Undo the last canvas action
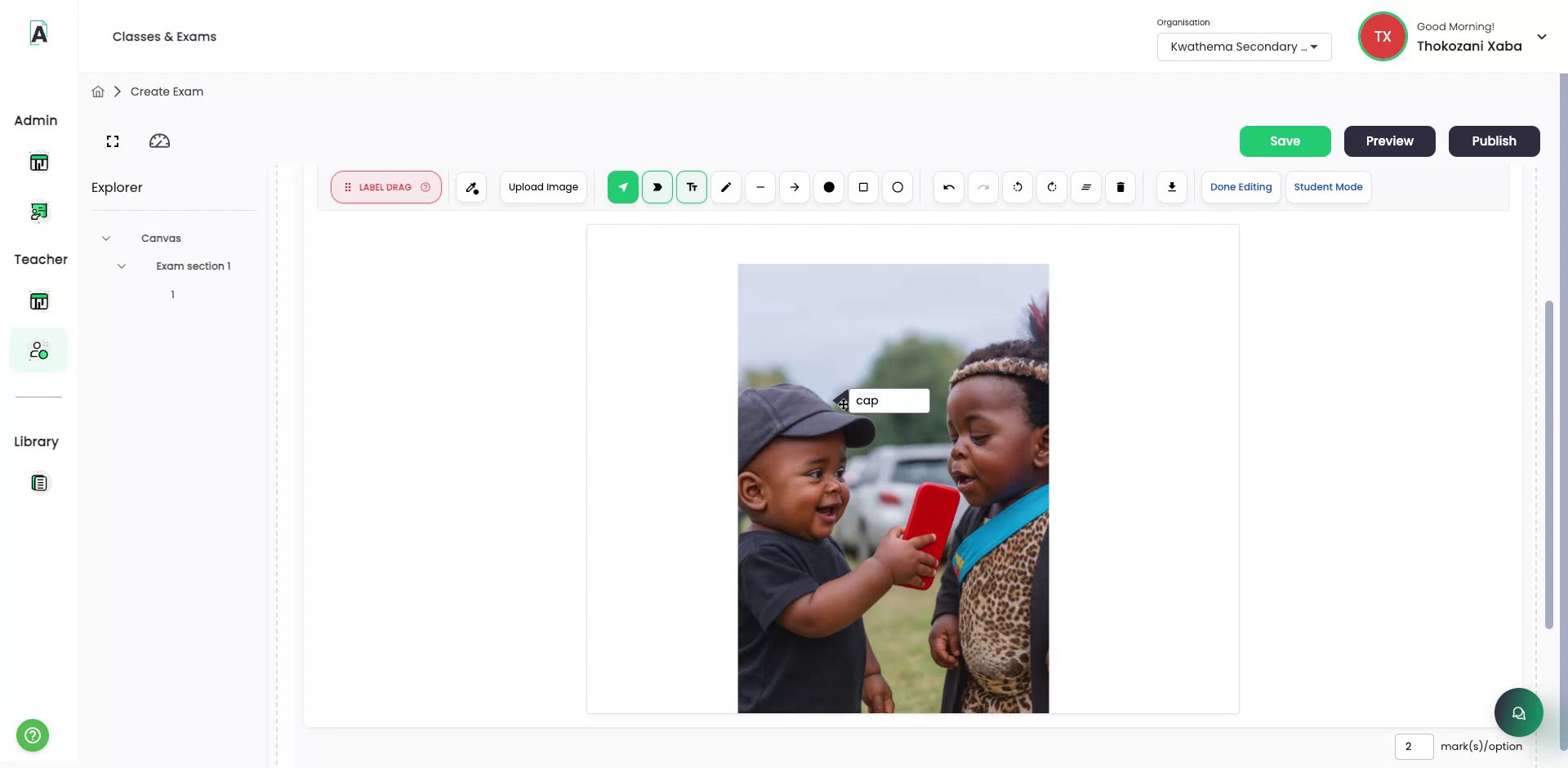 [947, 187]
